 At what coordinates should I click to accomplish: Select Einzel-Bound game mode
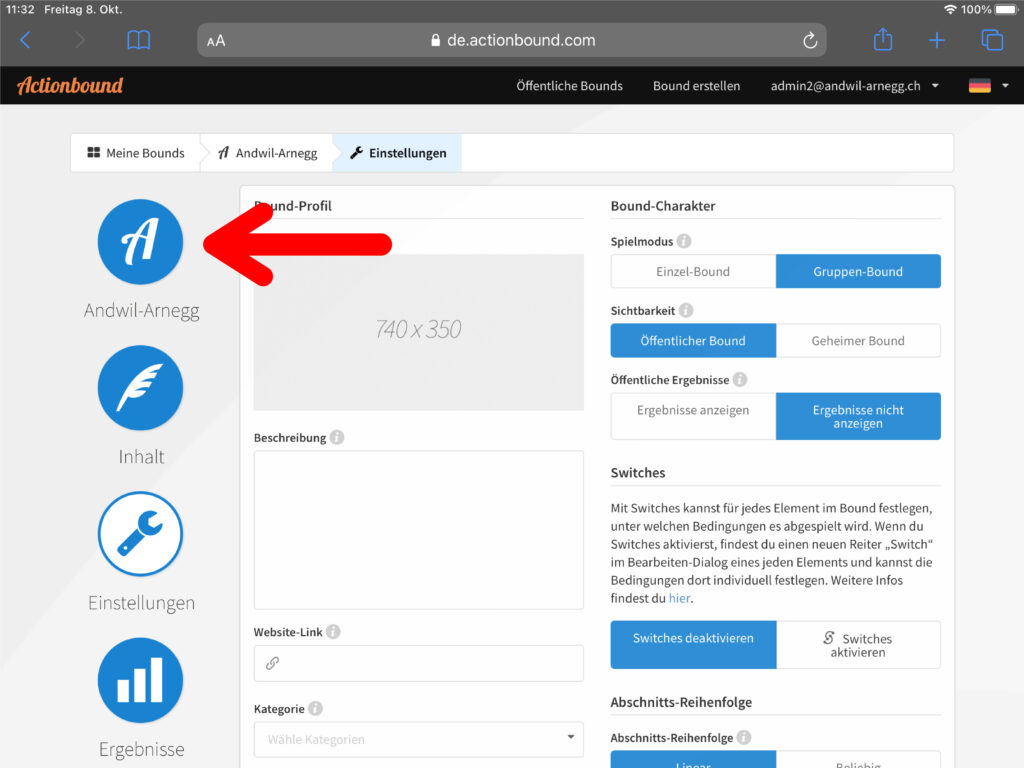coord(693,272)
